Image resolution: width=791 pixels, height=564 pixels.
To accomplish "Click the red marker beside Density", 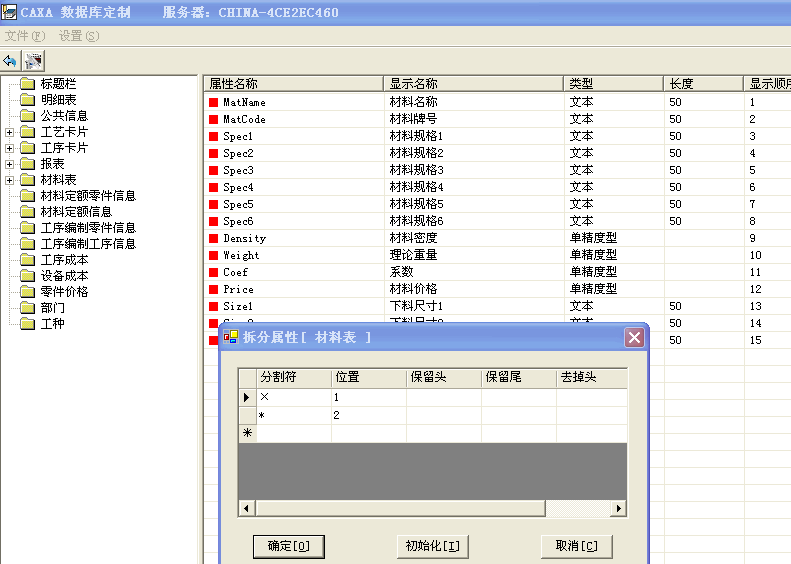I will point(213,238).
